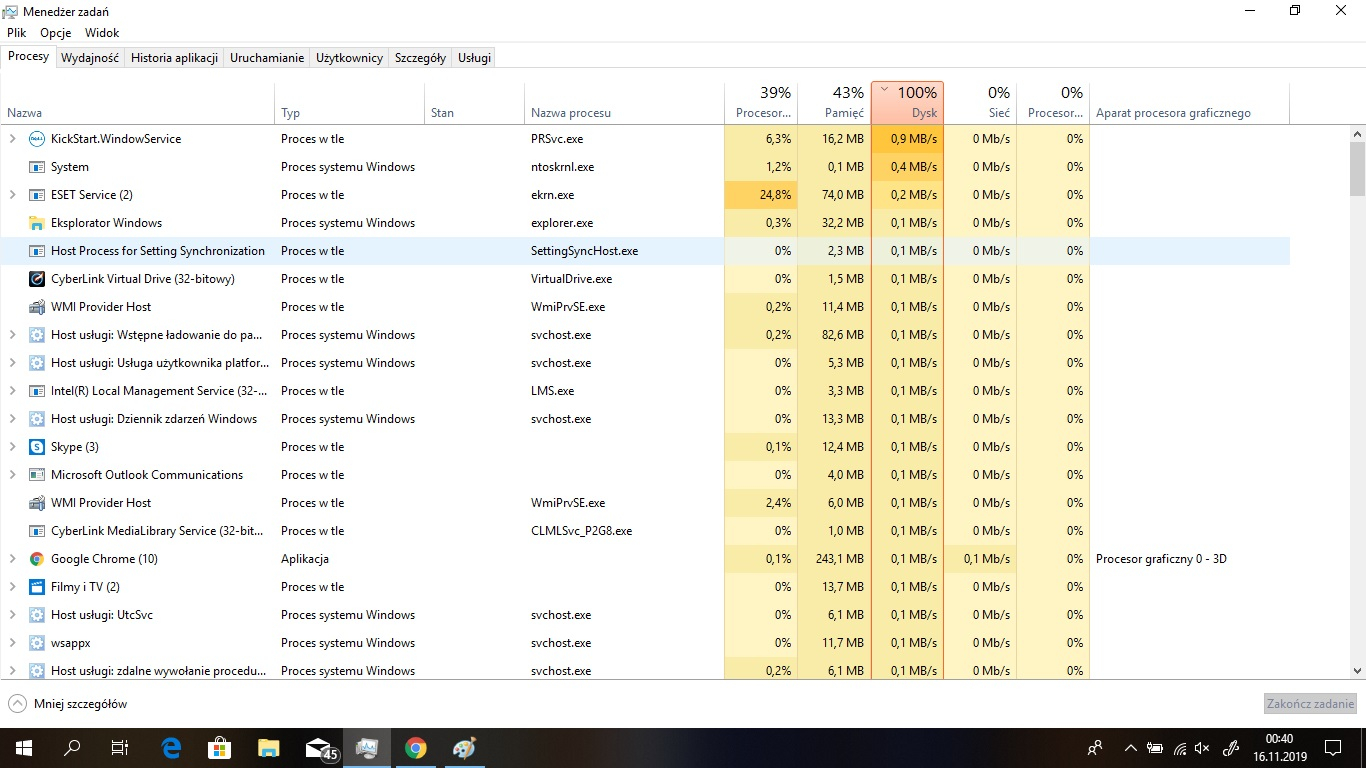
Task: Click the Host usługi: UtcSvc gear icon
Action: pyautogui.click(x=37, y=615)
